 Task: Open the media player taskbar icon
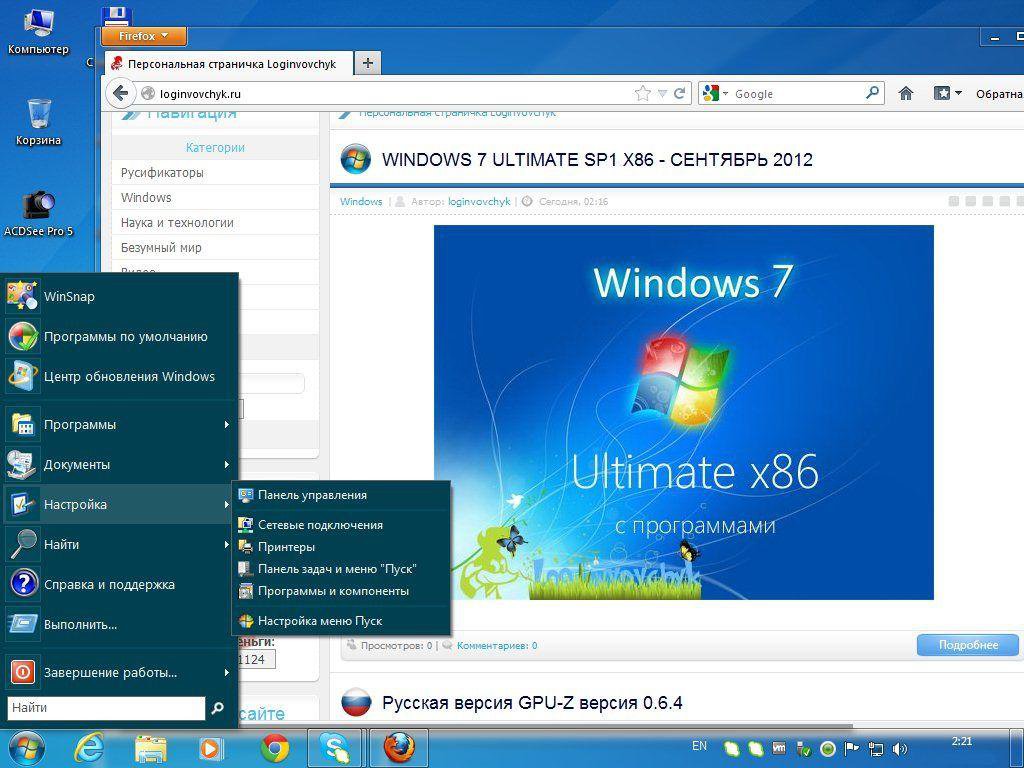coord(210,748)
